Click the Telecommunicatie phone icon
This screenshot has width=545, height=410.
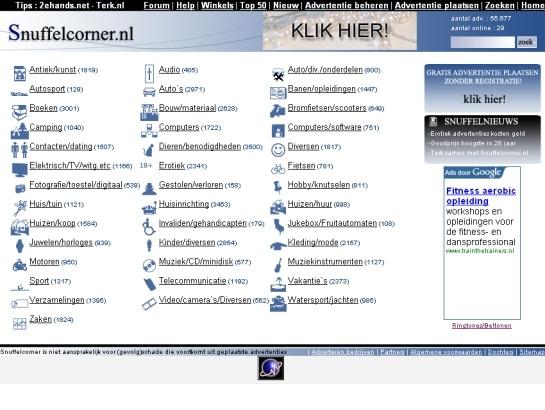(150, 284)
